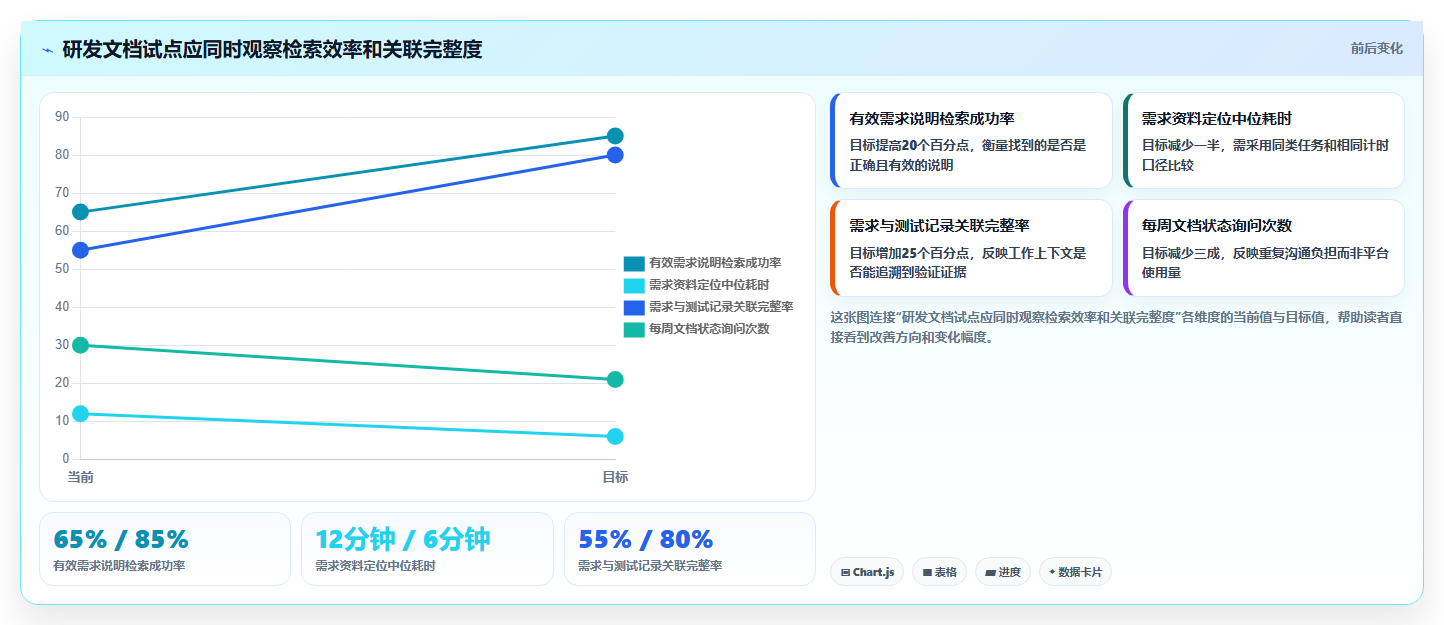Screen dimensions: 1444x625
Task: Click legend text 每周文档状态询问次数
Action: 709,329
